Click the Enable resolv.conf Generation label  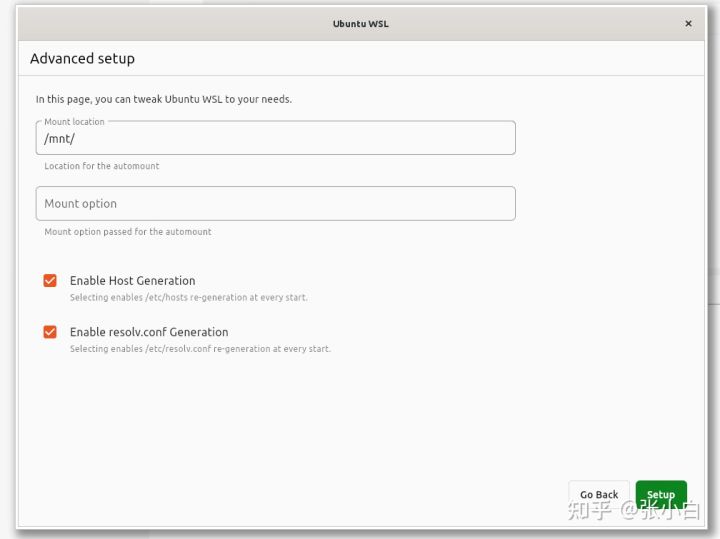pos(149,332)
